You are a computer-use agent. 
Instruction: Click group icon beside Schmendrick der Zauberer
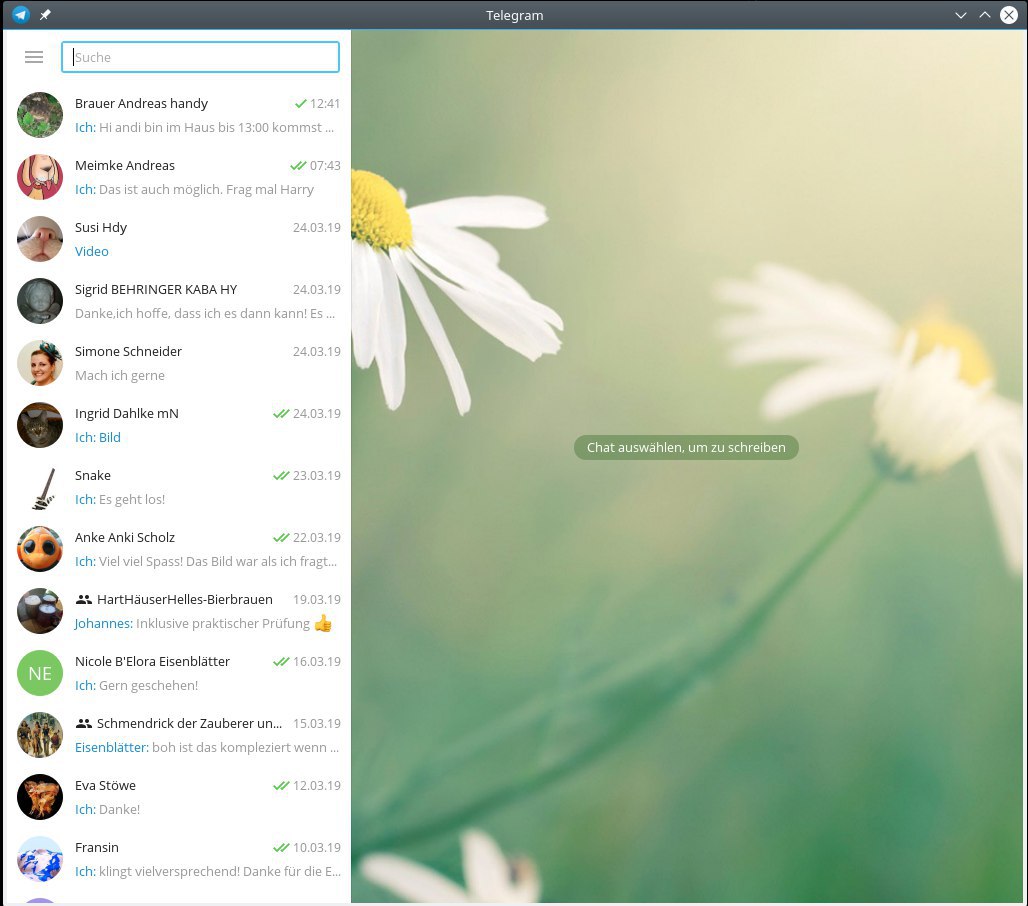point(84,724)
